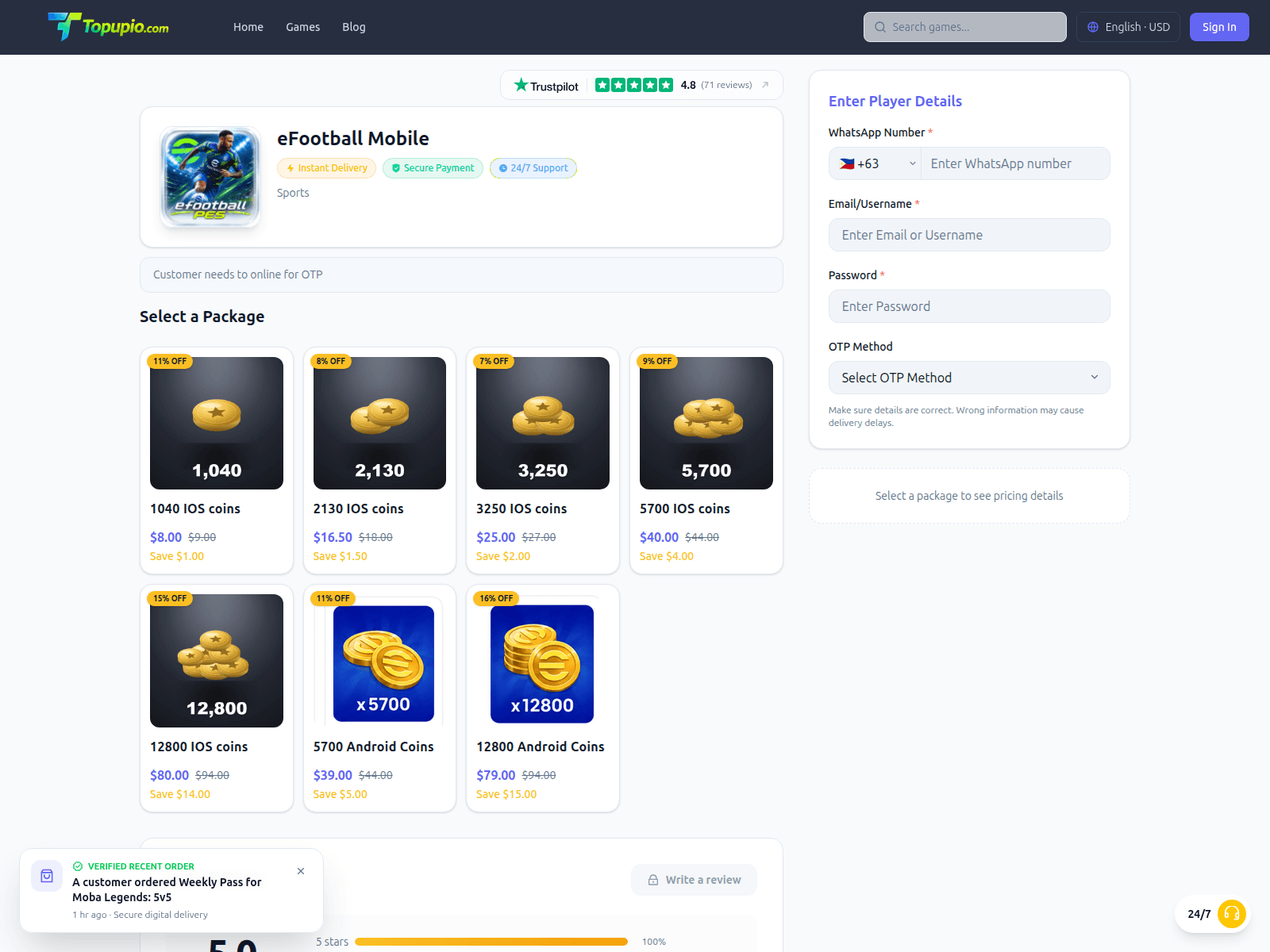Focus the Enter WhatsApp number field
This screenshot has width=1270, height=952.
click(x=1015, y=163)
